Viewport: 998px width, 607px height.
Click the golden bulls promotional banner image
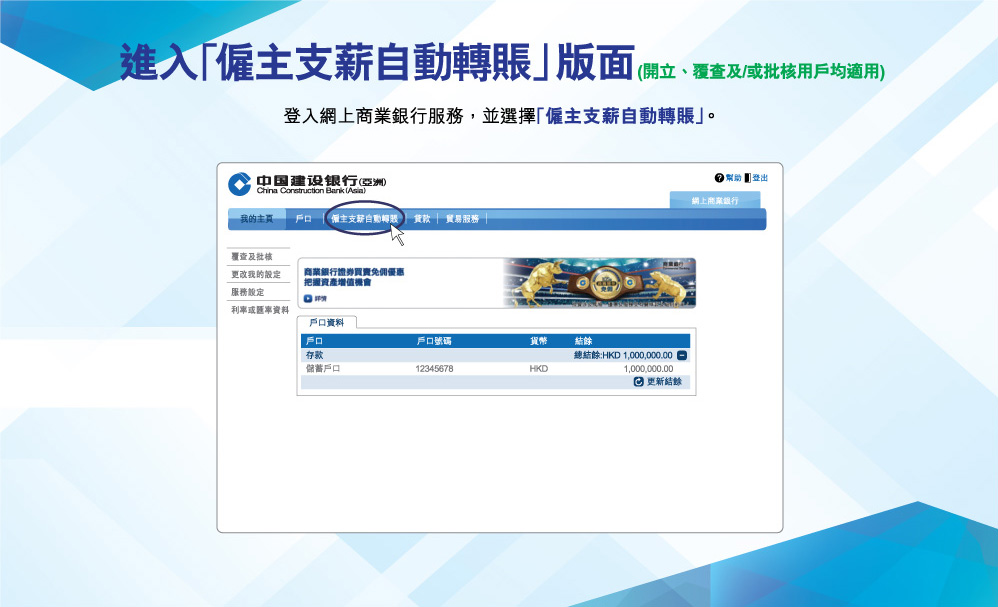pos(598,282)
